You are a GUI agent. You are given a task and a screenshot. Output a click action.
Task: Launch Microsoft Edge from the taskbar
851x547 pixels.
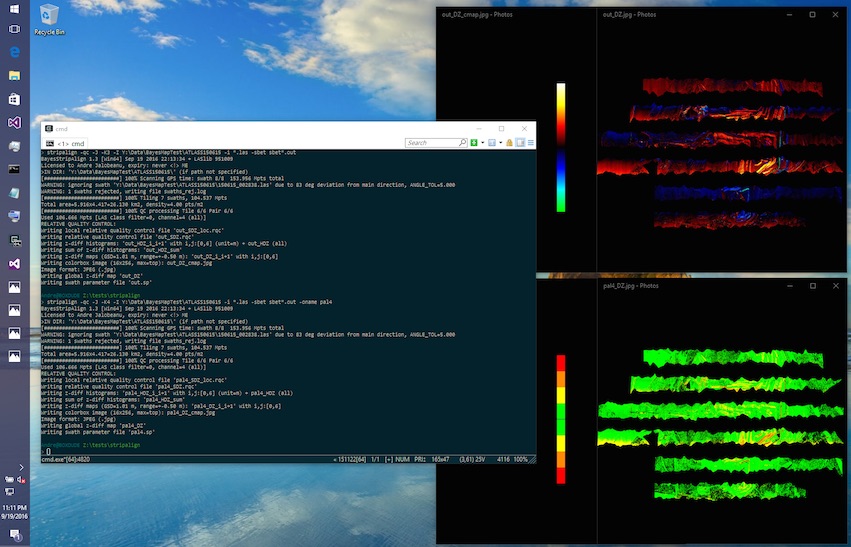[15, 52]
